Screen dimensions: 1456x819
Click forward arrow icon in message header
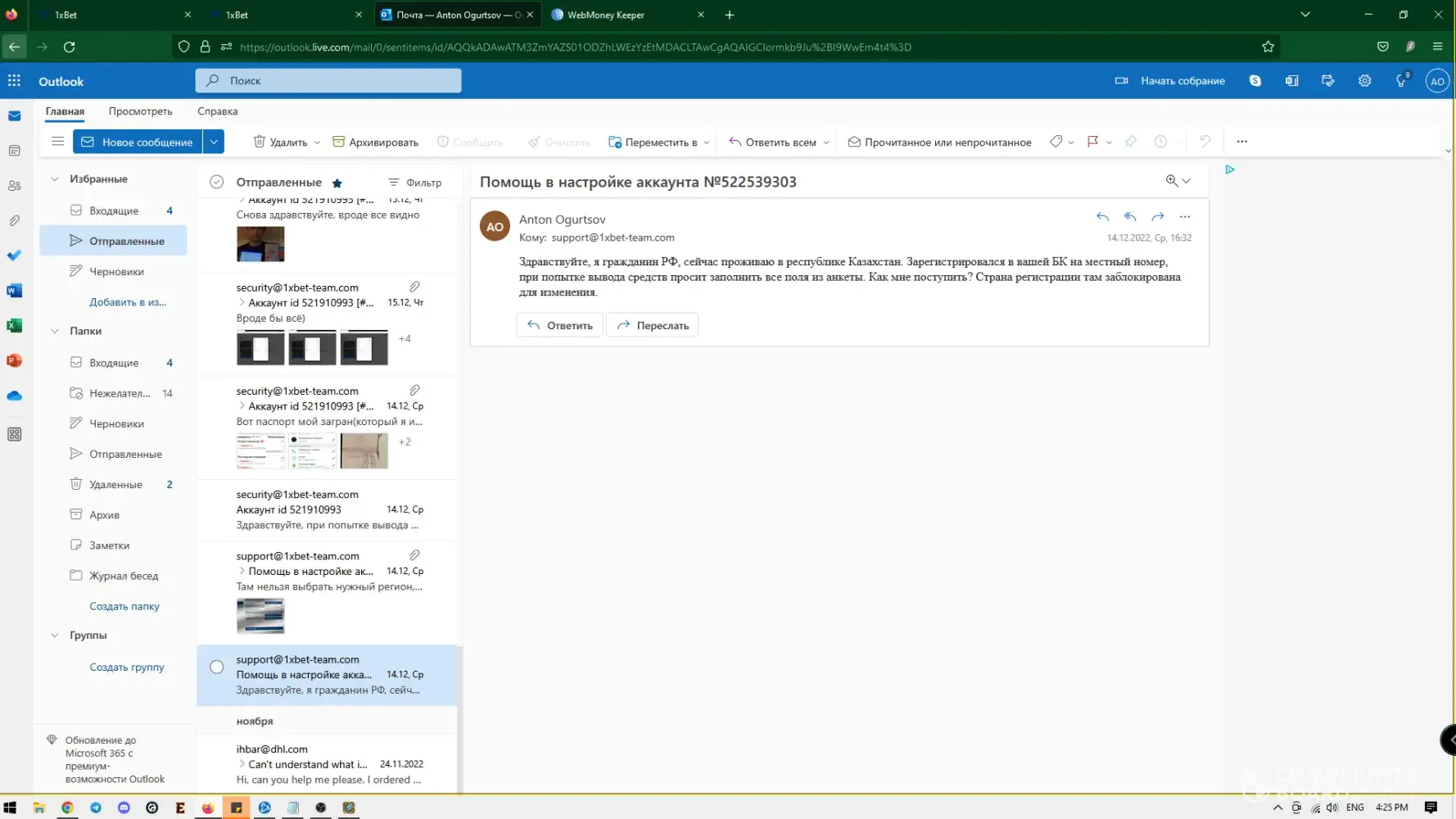click(x=1157, y=217)
